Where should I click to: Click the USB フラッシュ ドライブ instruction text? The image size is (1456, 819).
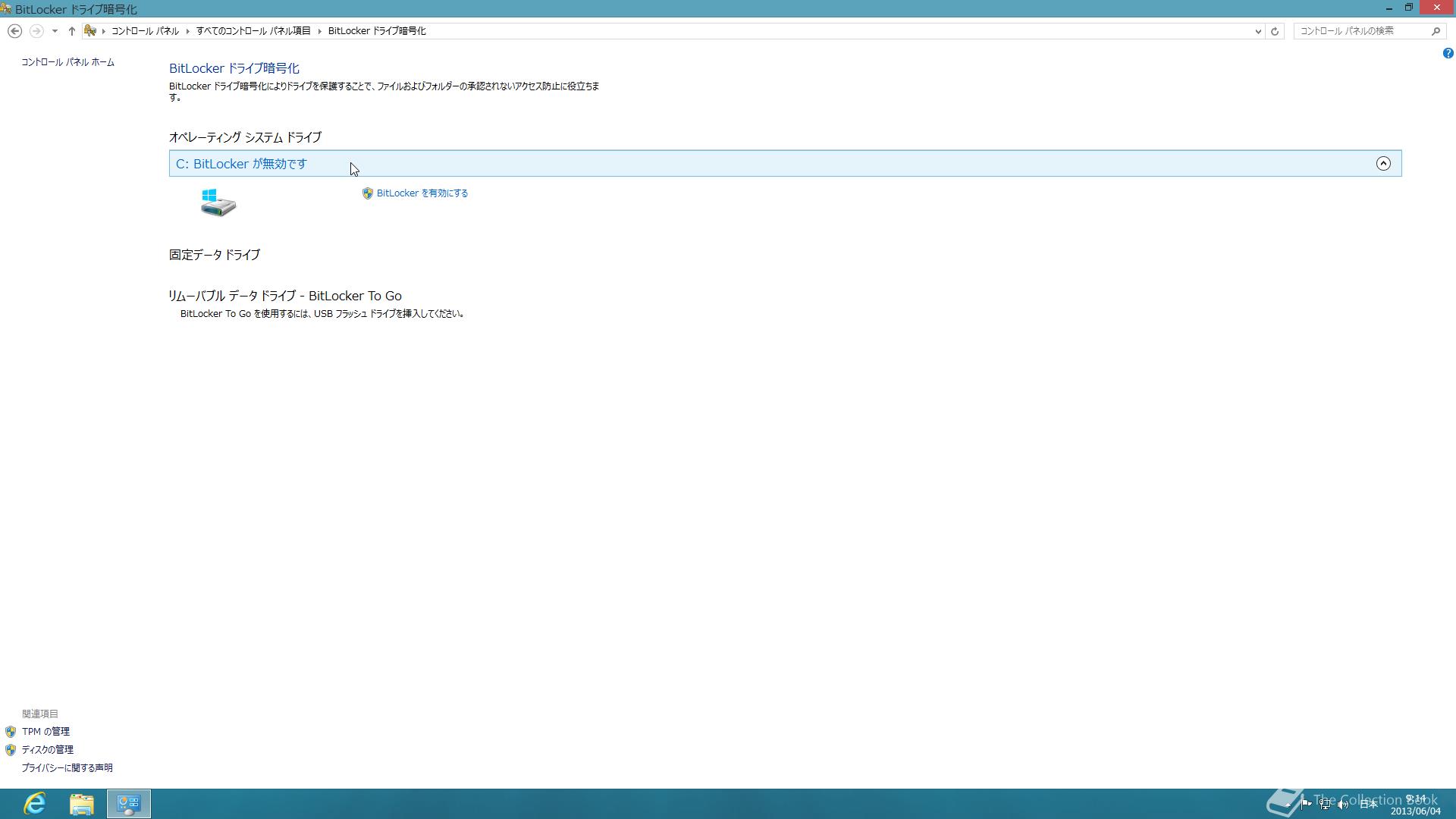tap(322, 314)
